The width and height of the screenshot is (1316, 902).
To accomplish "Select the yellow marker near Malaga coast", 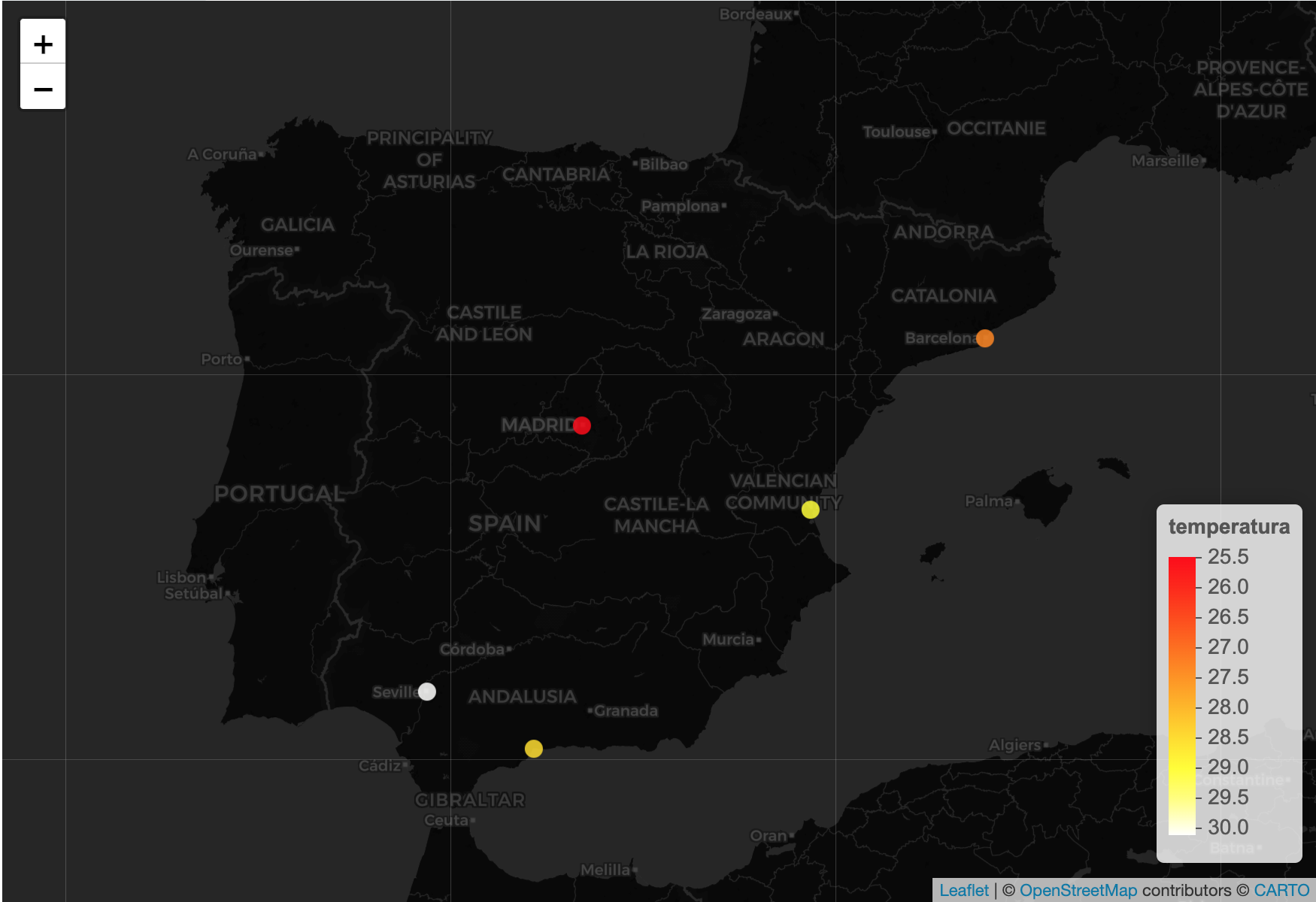I will pyautogui.click(x=532, y=749).
